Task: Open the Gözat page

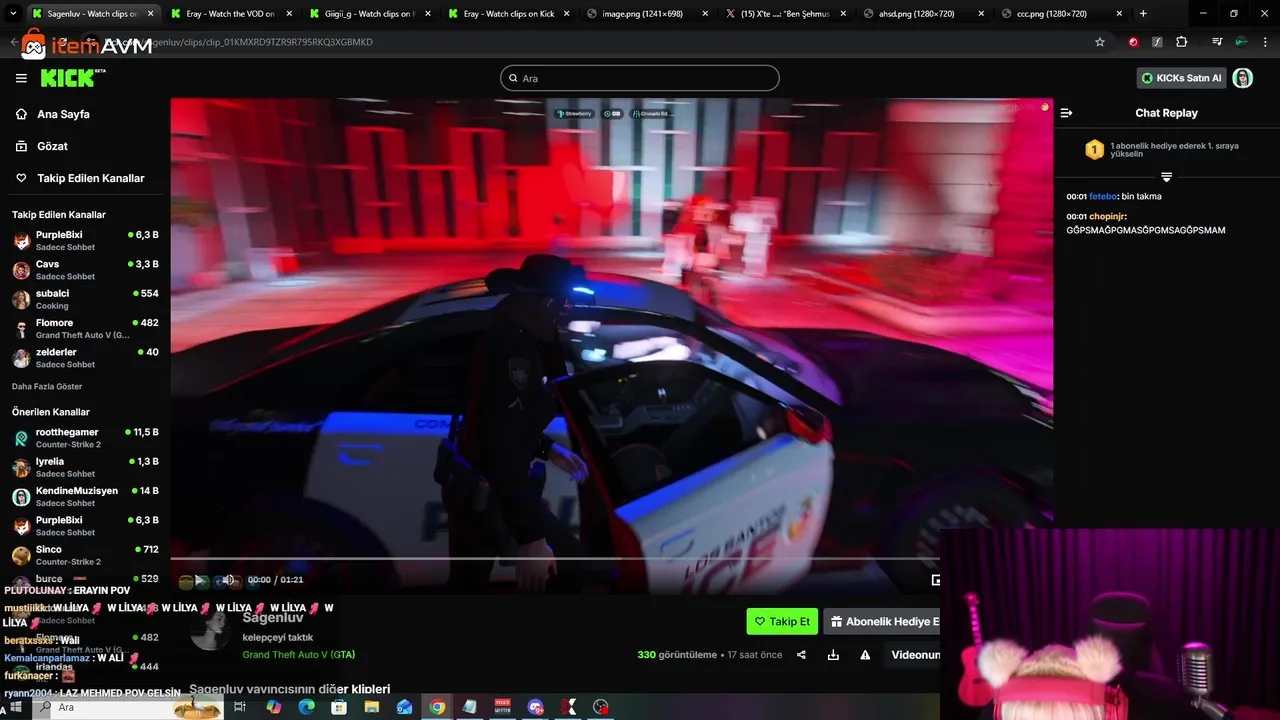Action: click(52, 146)
